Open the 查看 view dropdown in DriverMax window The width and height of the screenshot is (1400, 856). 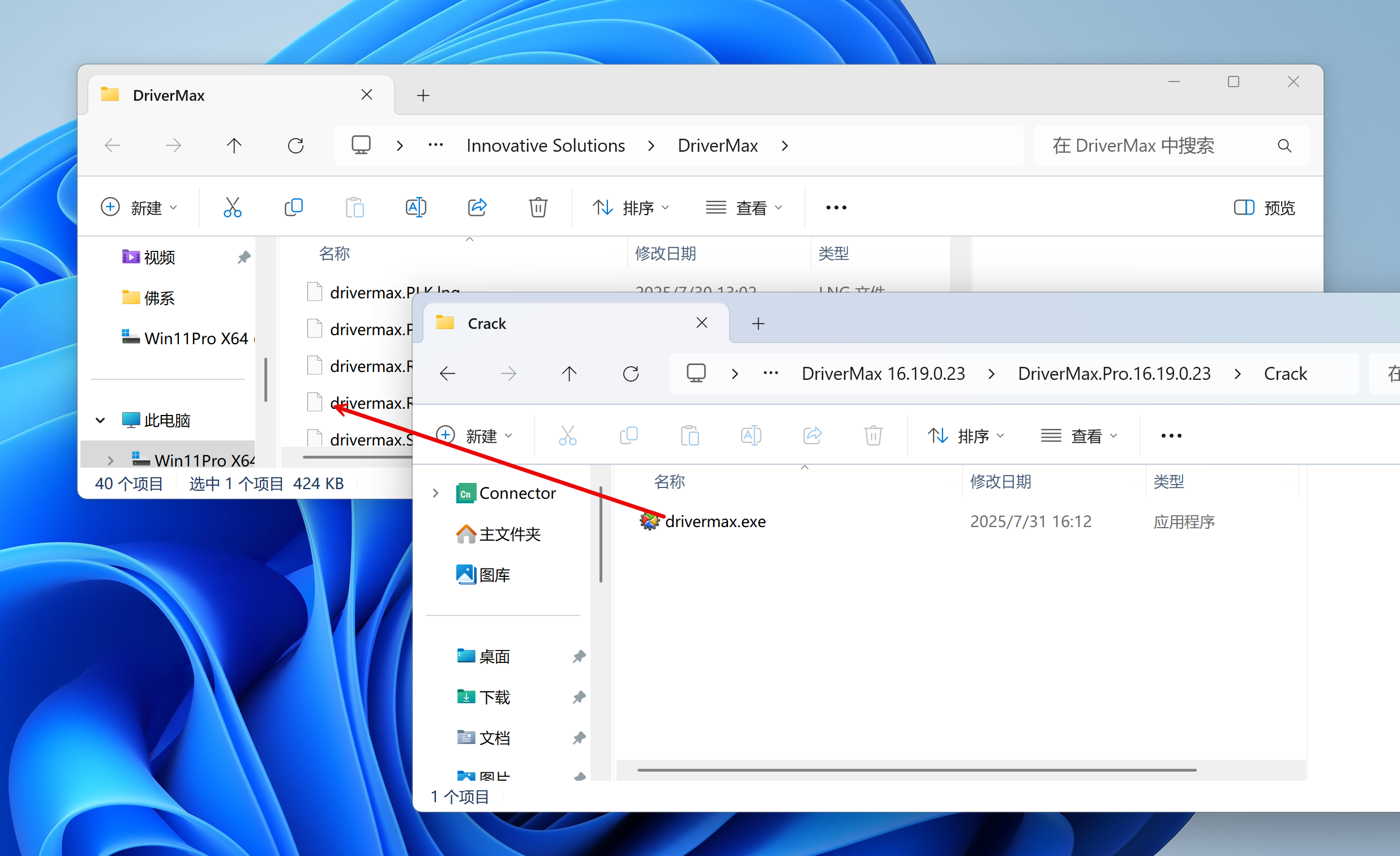744,207
